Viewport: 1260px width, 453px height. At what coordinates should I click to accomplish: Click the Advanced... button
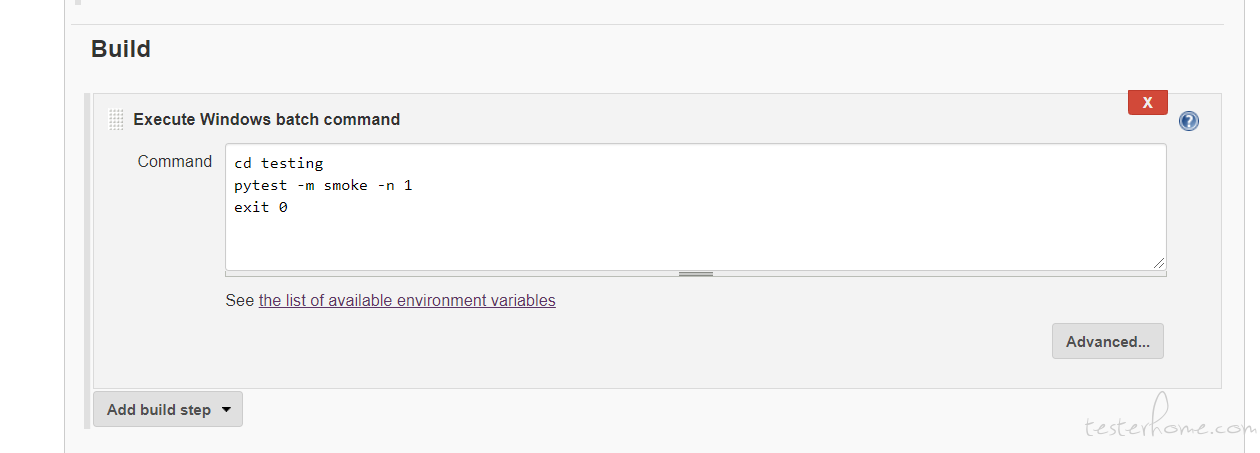[1108, 341]
